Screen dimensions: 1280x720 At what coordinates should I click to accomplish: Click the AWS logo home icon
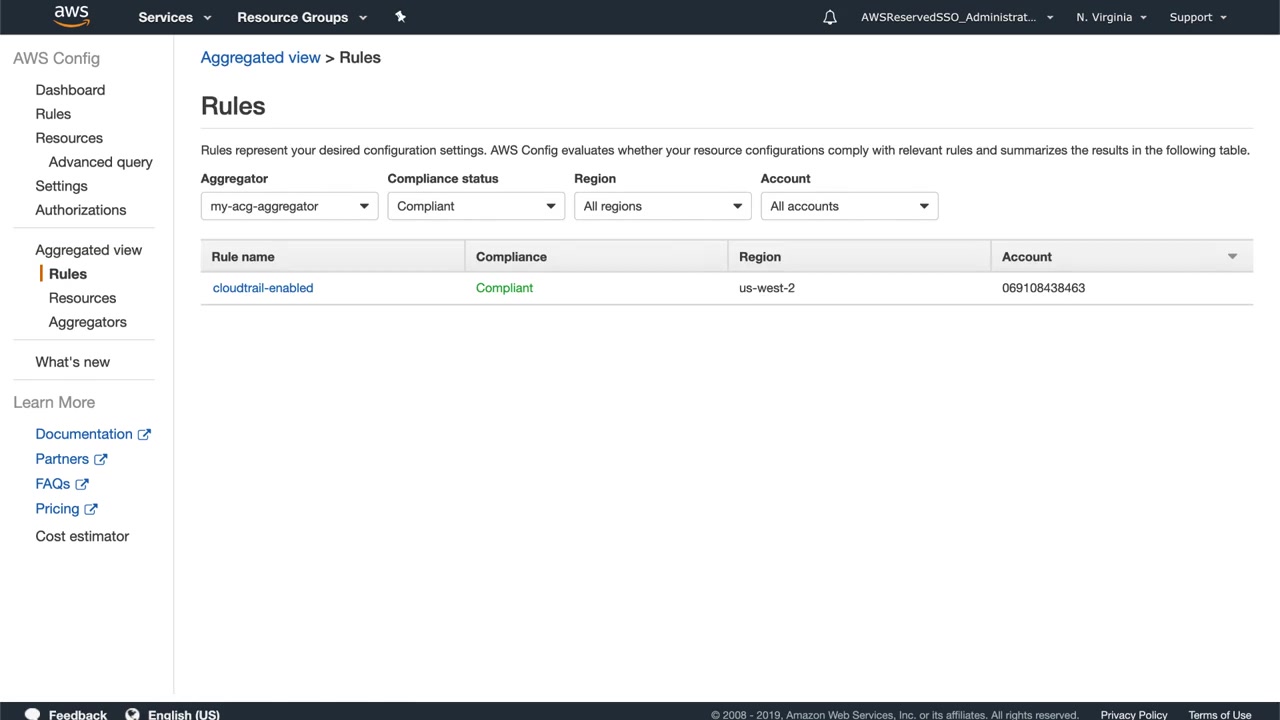(71, 16)
